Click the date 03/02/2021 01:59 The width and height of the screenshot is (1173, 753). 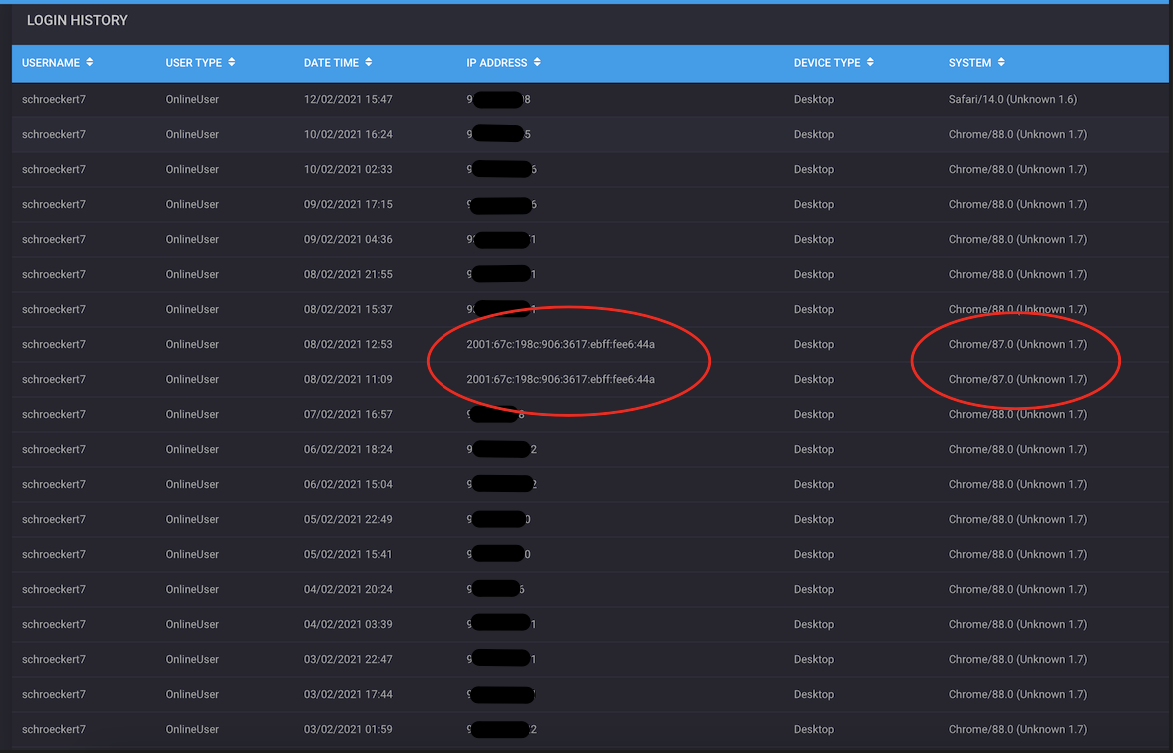348,729
